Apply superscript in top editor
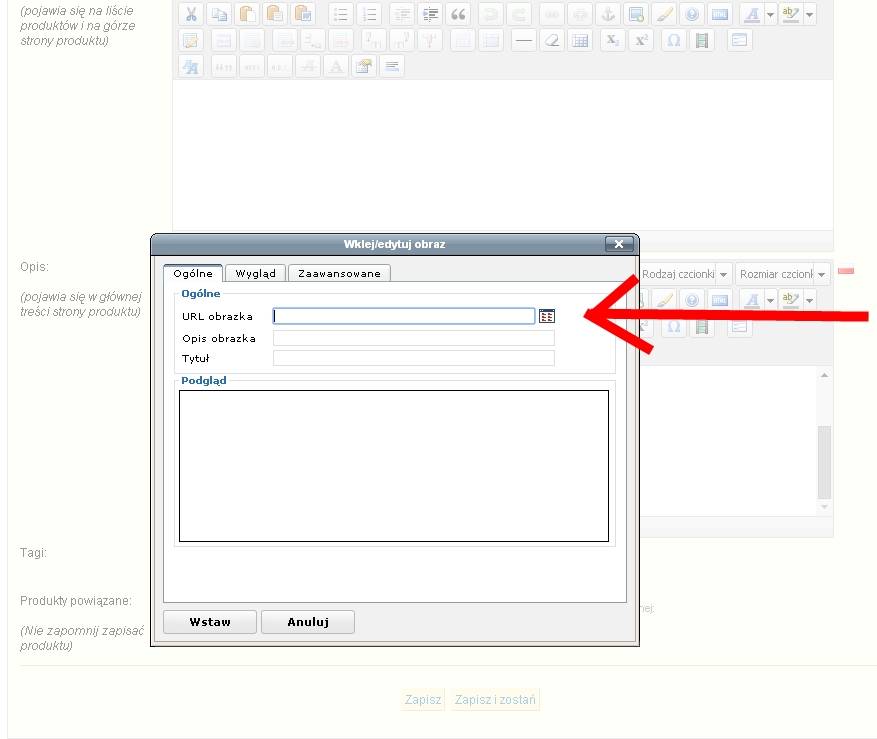 pyautogui.click(x=641, y=40)
